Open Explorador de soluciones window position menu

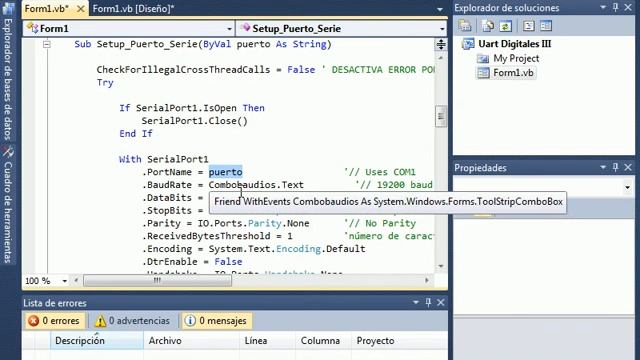click(x=603, y=7)
